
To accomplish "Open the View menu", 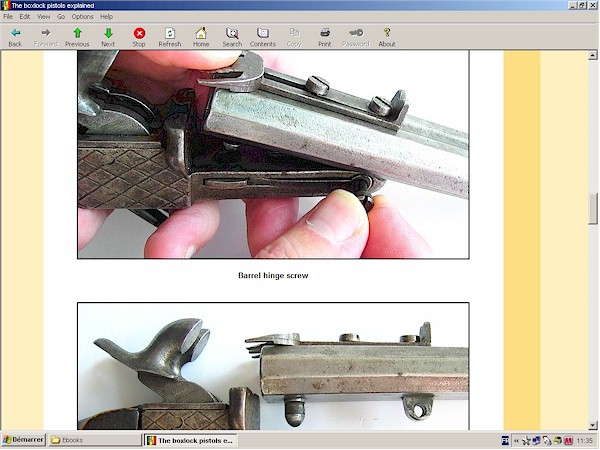I will pyautogui.click(x=43, y=16).
